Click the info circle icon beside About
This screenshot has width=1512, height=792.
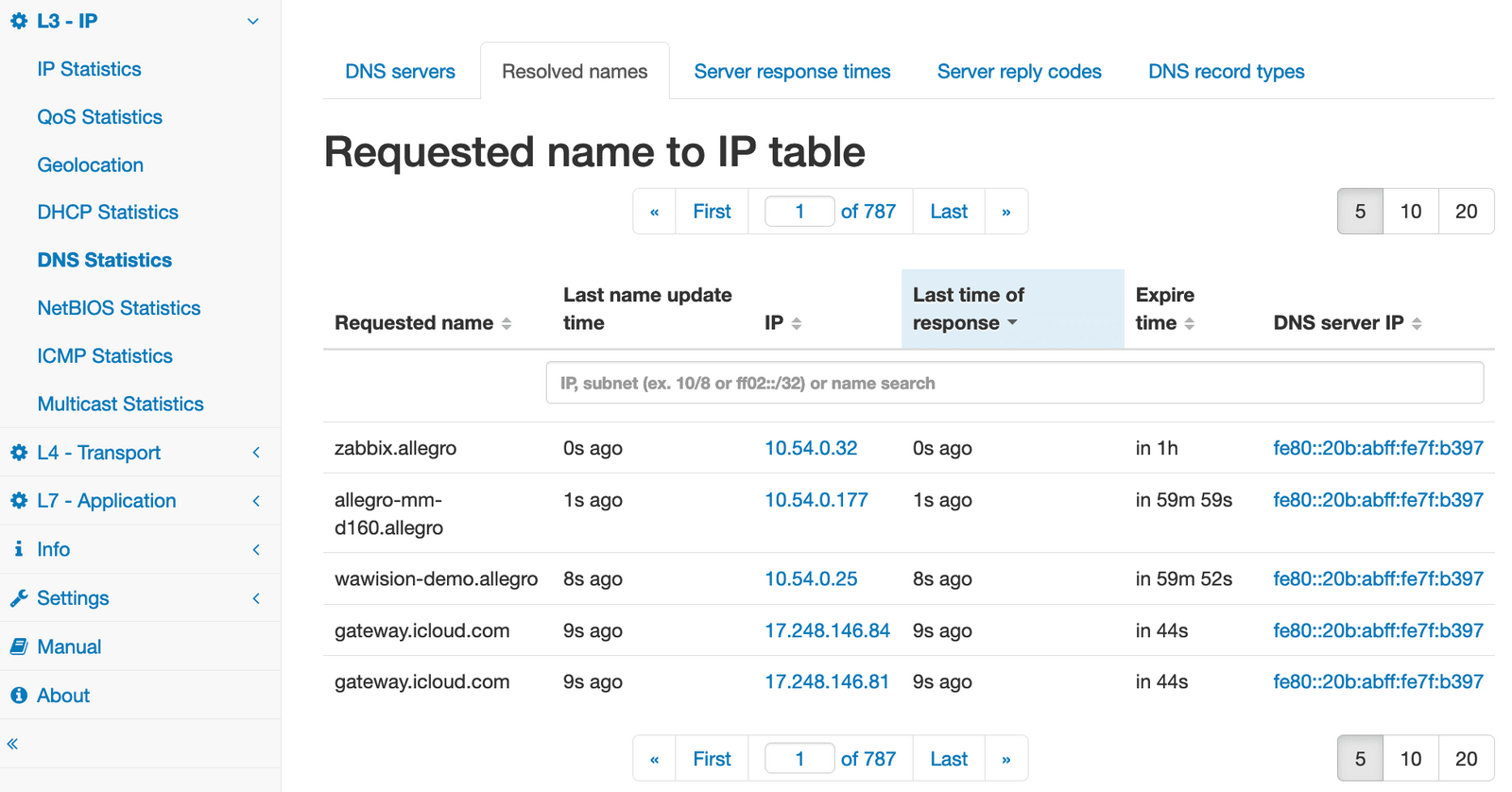click(x=19, y=696)
